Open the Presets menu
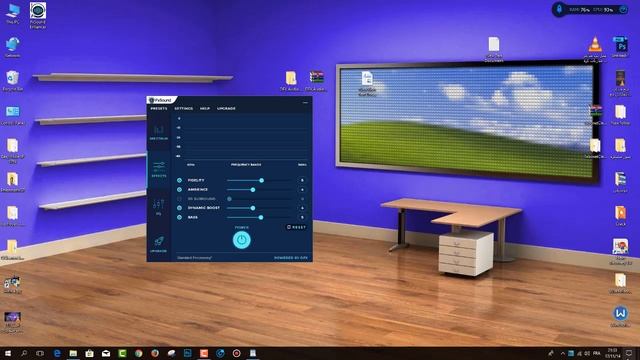The width and height of the screenshot is (640, 360). point(159,109)
